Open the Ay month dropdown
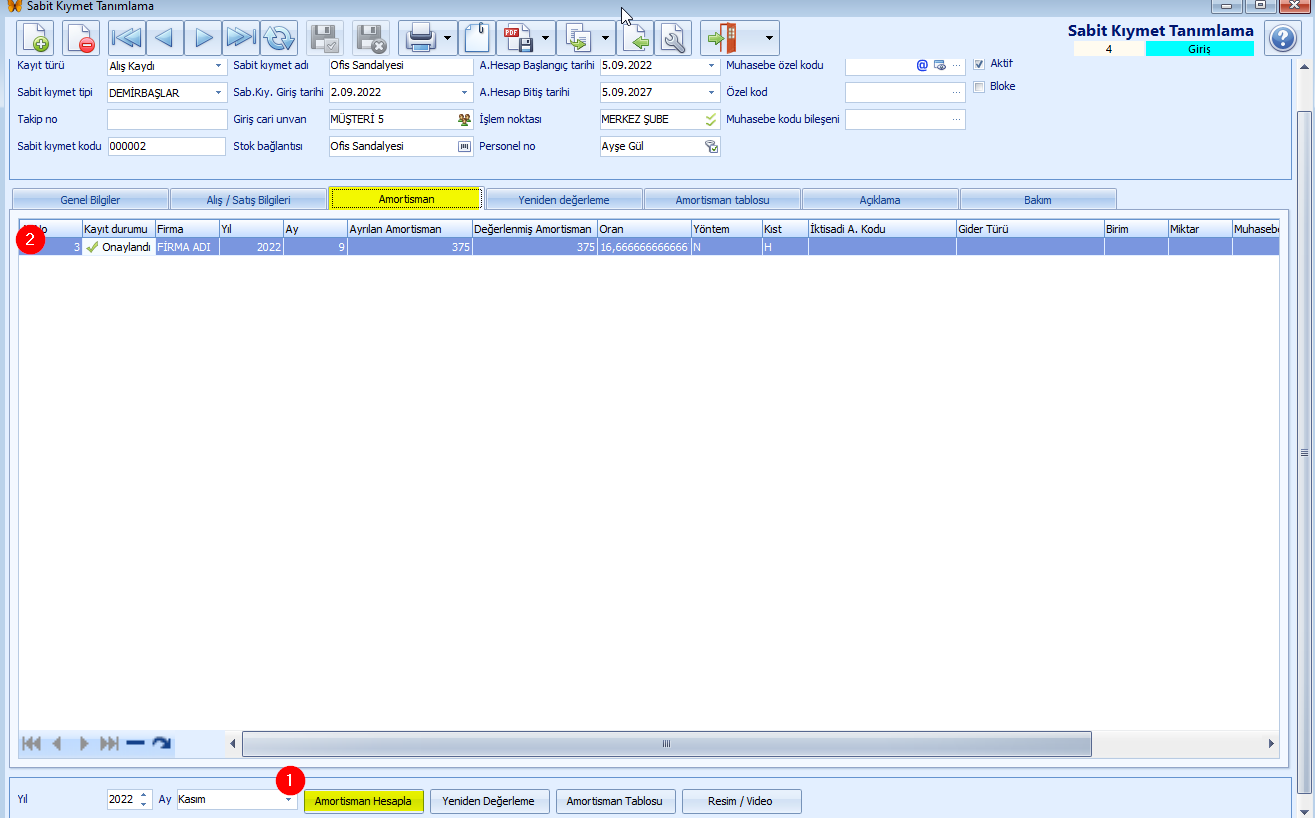This screenshot has height=818, width=1315. point(288,800)
